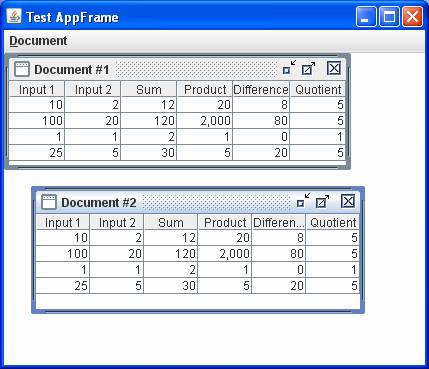Viewport: 429px width, 369px height.
Task: Select Input 1 cell 25 in Document #1
Action: coord(37,153)
